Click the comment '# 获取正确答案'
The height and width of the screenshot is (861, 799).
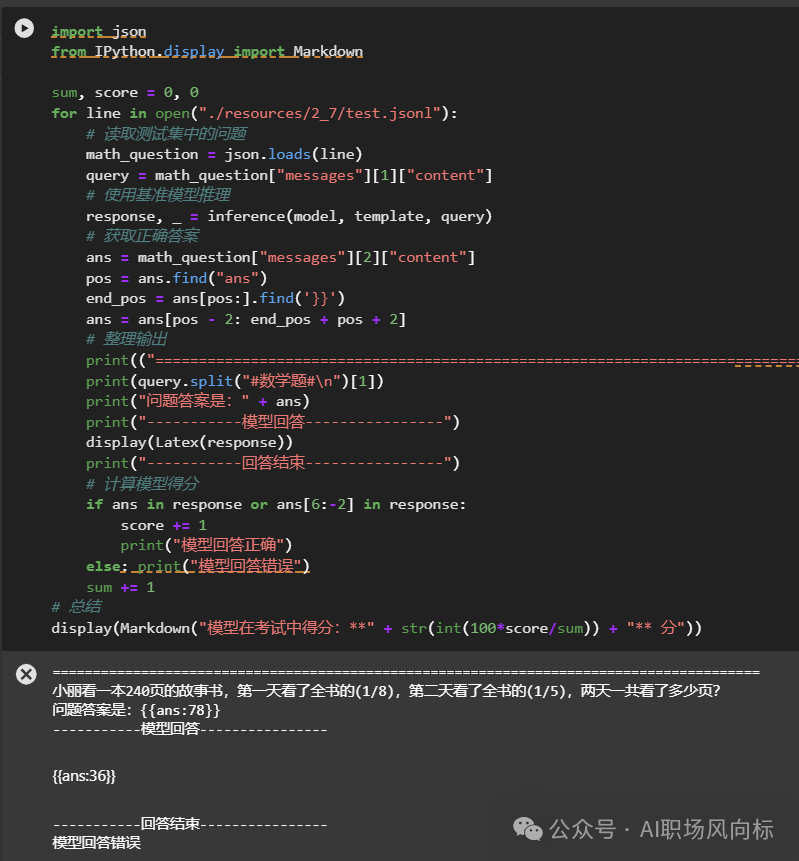point(142,236)
